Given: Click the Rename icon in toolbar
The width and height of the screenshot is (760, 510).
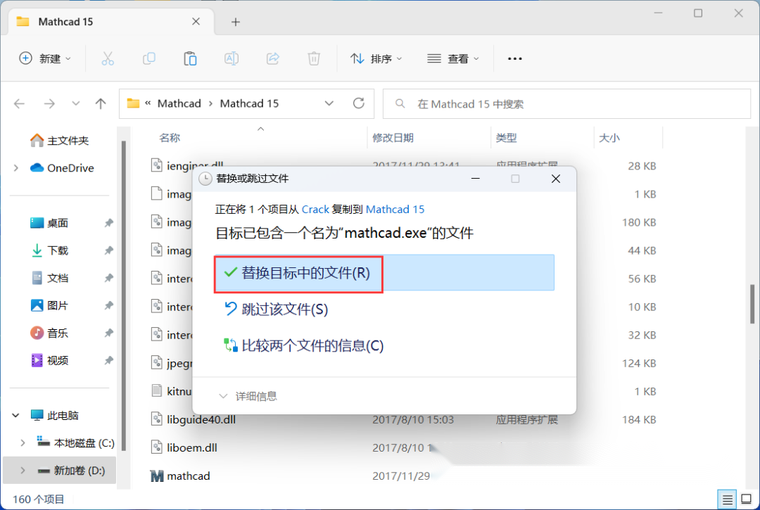Looking at the screenshot, I should point(231,59).
